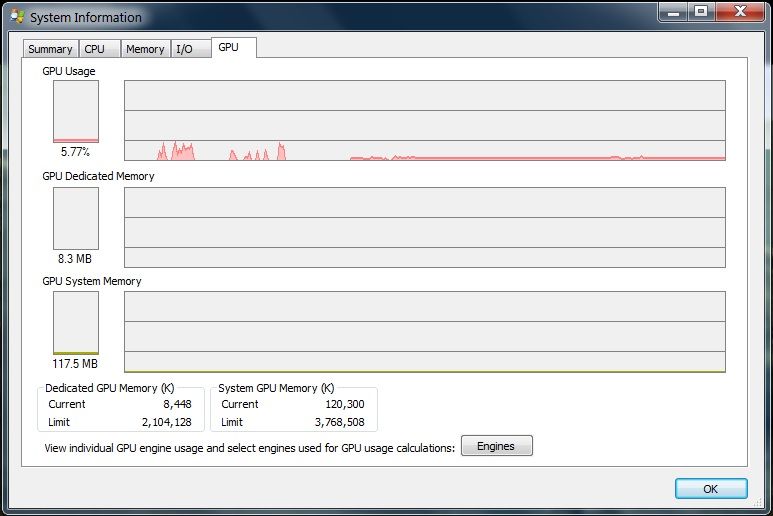The image size is (773, 516).
Task: Click the GPU System Memory level meter
Action: 76,323
